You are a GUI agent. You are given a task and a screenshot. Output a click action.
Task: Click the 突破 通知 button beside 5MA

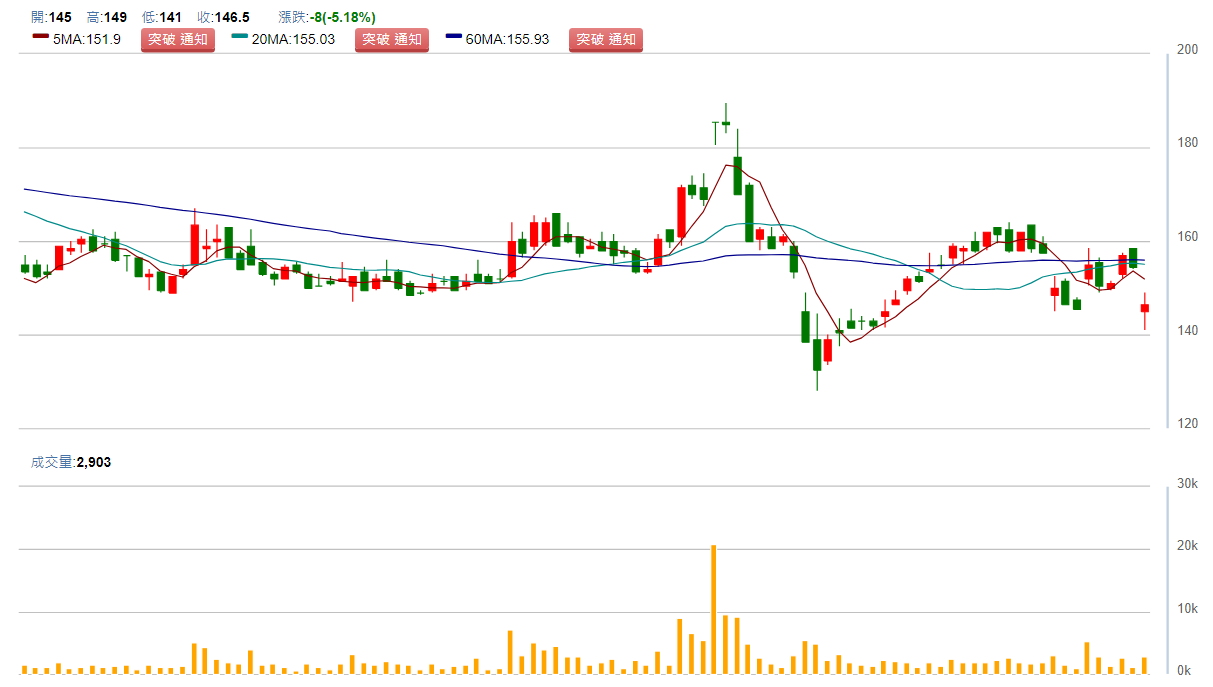(177, 40)
